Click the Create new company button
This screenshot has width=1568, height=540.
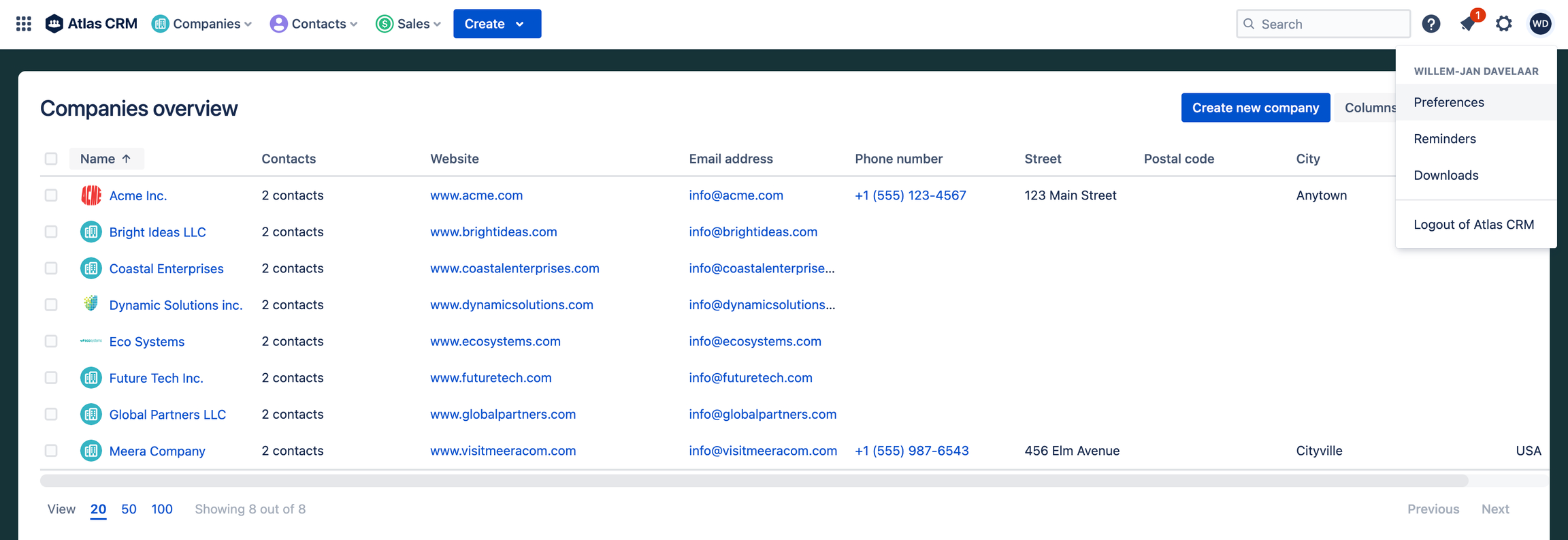[x=1255, y=108]
